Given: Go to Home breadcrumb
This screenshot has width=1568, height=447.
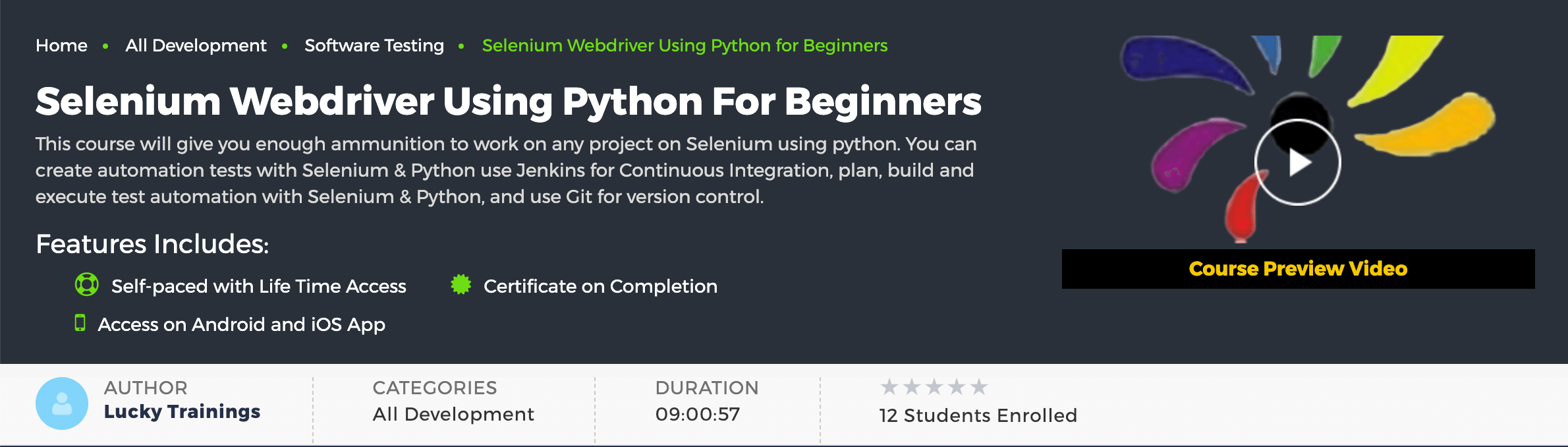Looking at the screenshot, I should point(61,45).
